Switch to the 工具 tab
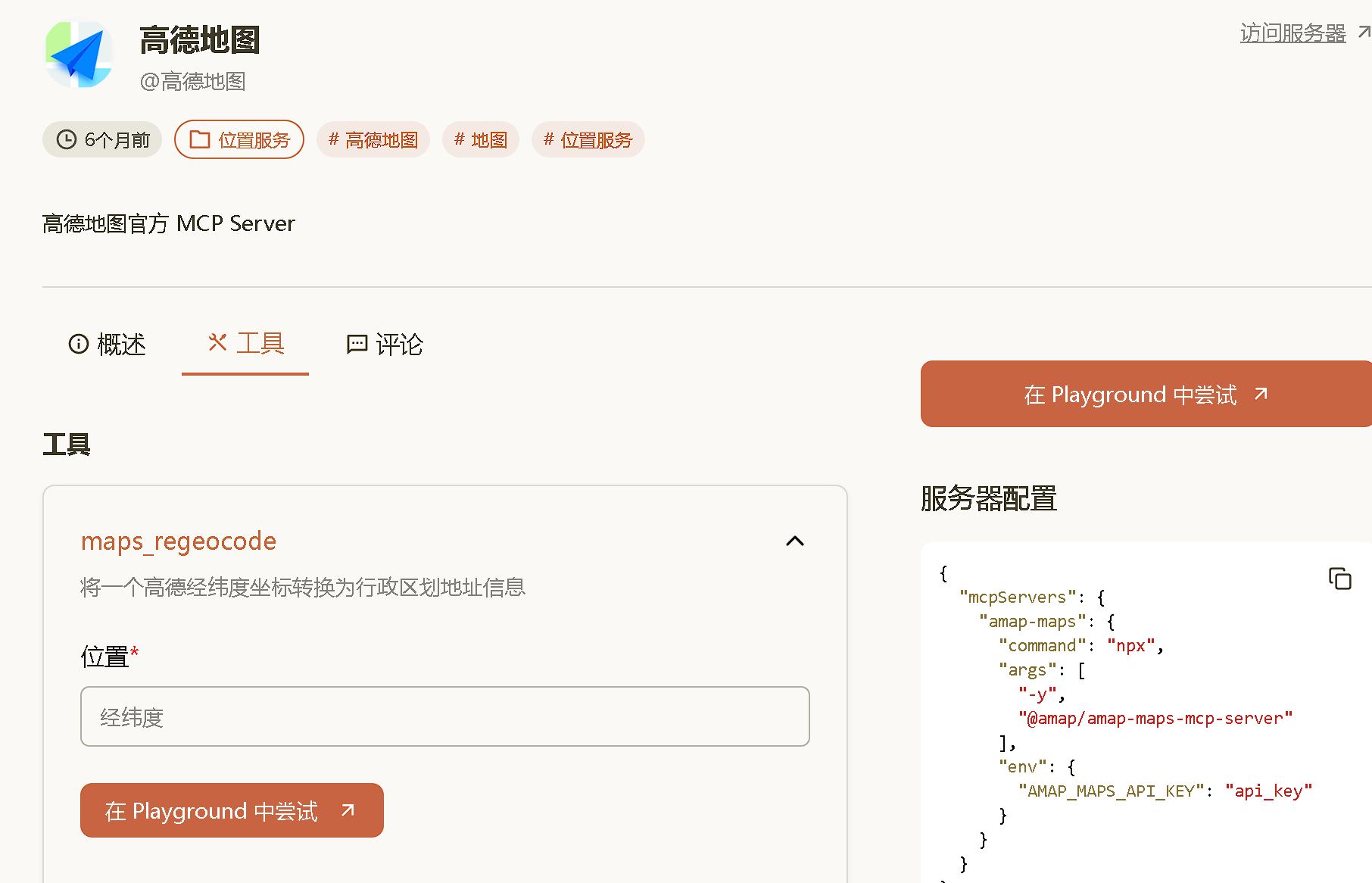The image size is (1372, 883). point(245,344)
